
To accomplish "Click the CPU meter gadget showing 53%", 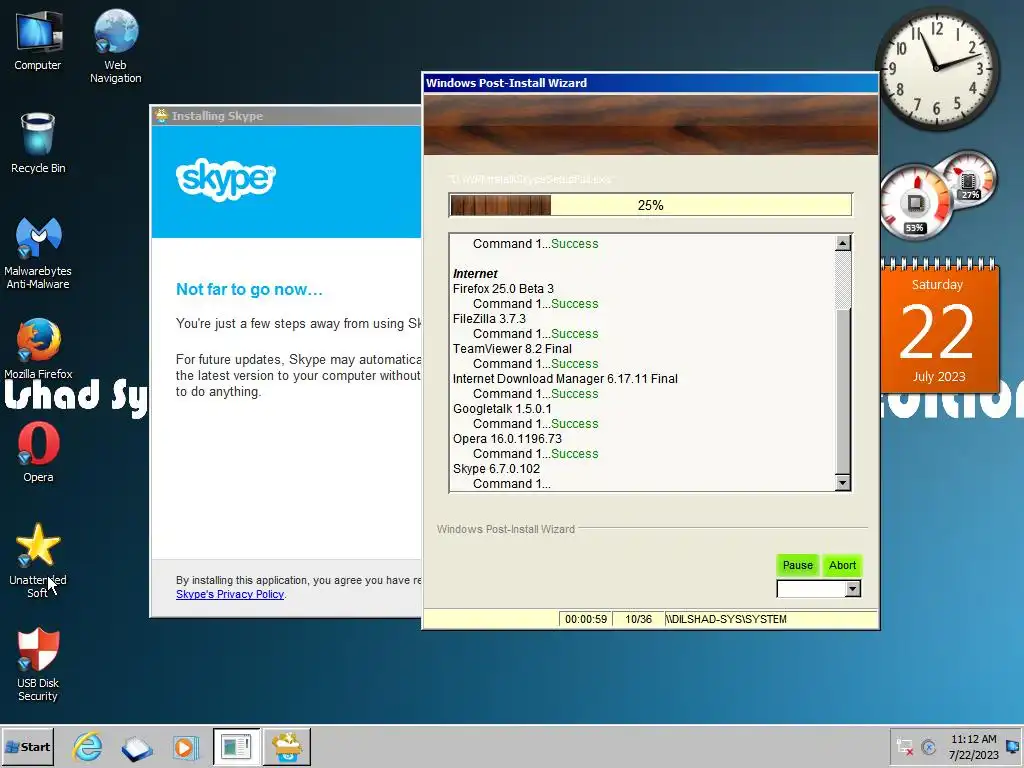I will click(914, 202).
